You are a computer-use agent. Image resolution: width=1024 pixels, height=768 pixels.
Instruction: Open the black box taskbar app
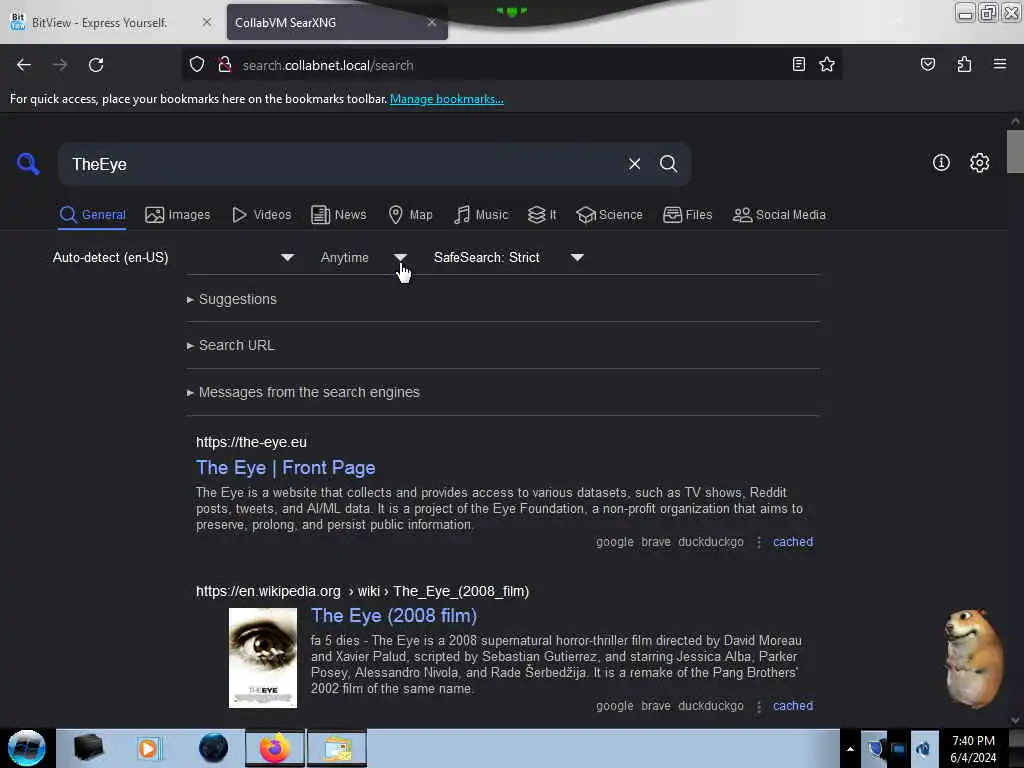click(88, 748)
